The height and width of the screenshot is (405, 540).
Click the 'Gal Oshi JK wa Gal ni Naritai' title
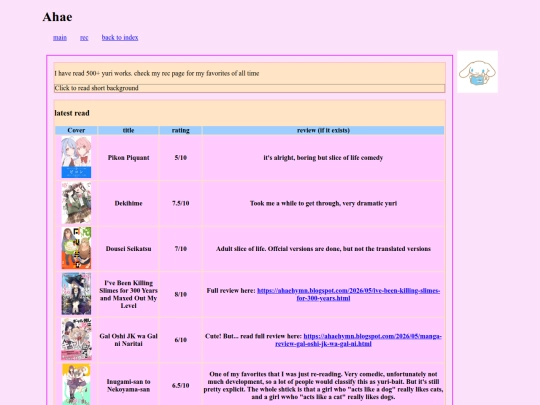128,340
